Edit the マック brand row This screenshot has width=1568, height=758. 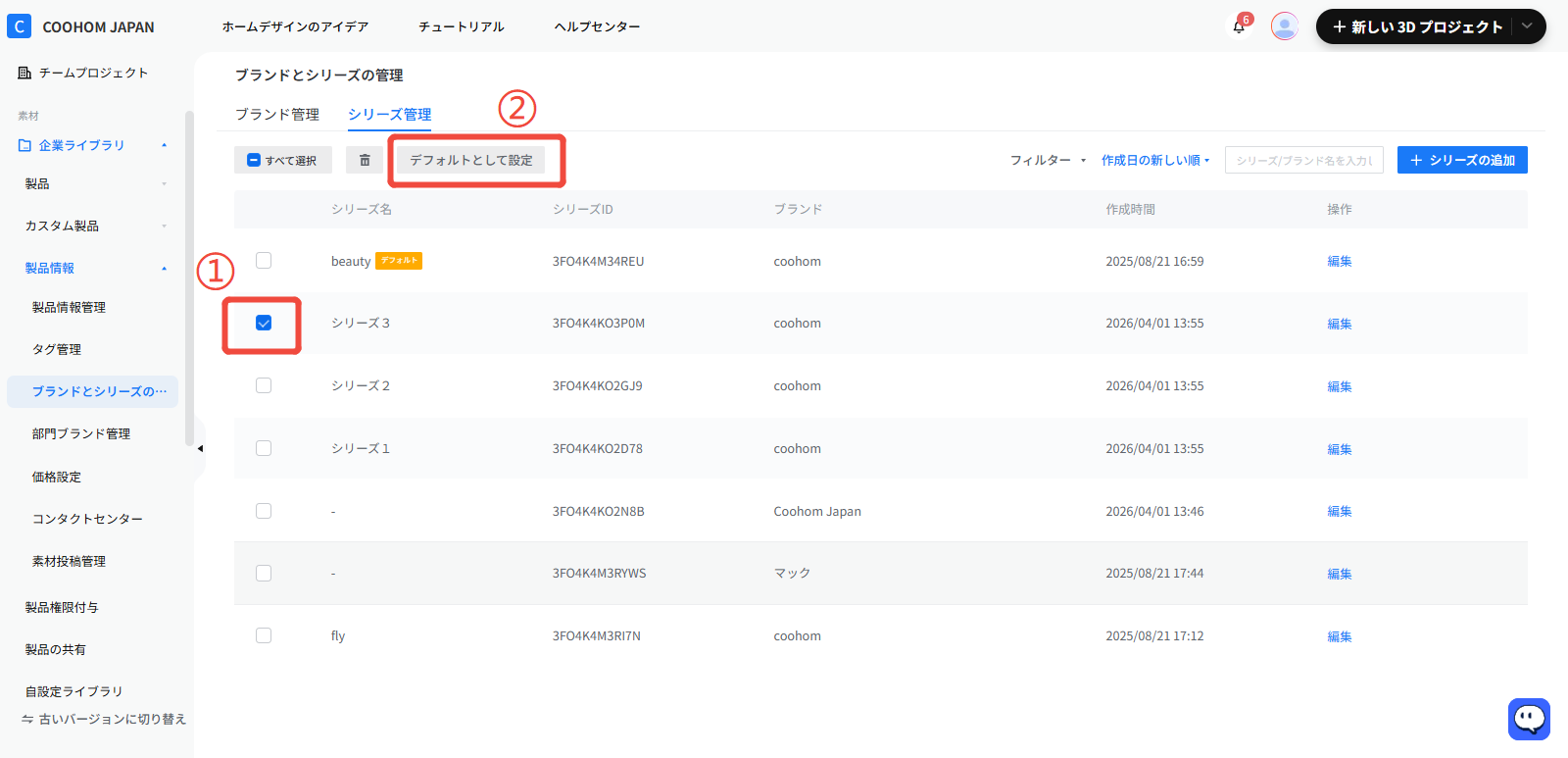pyautogui.click(x=1339, y=574)
